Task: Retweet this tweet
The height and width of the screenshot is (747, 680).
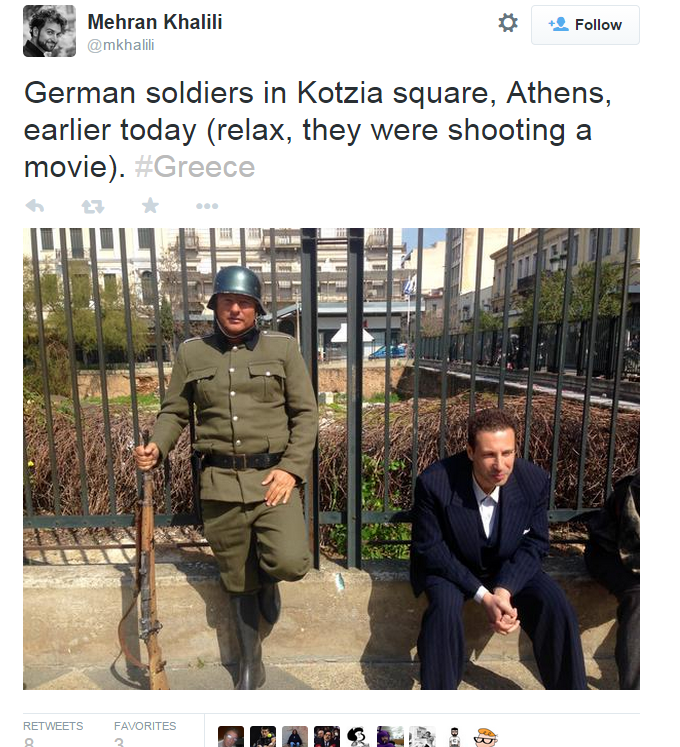Action: 92,206
